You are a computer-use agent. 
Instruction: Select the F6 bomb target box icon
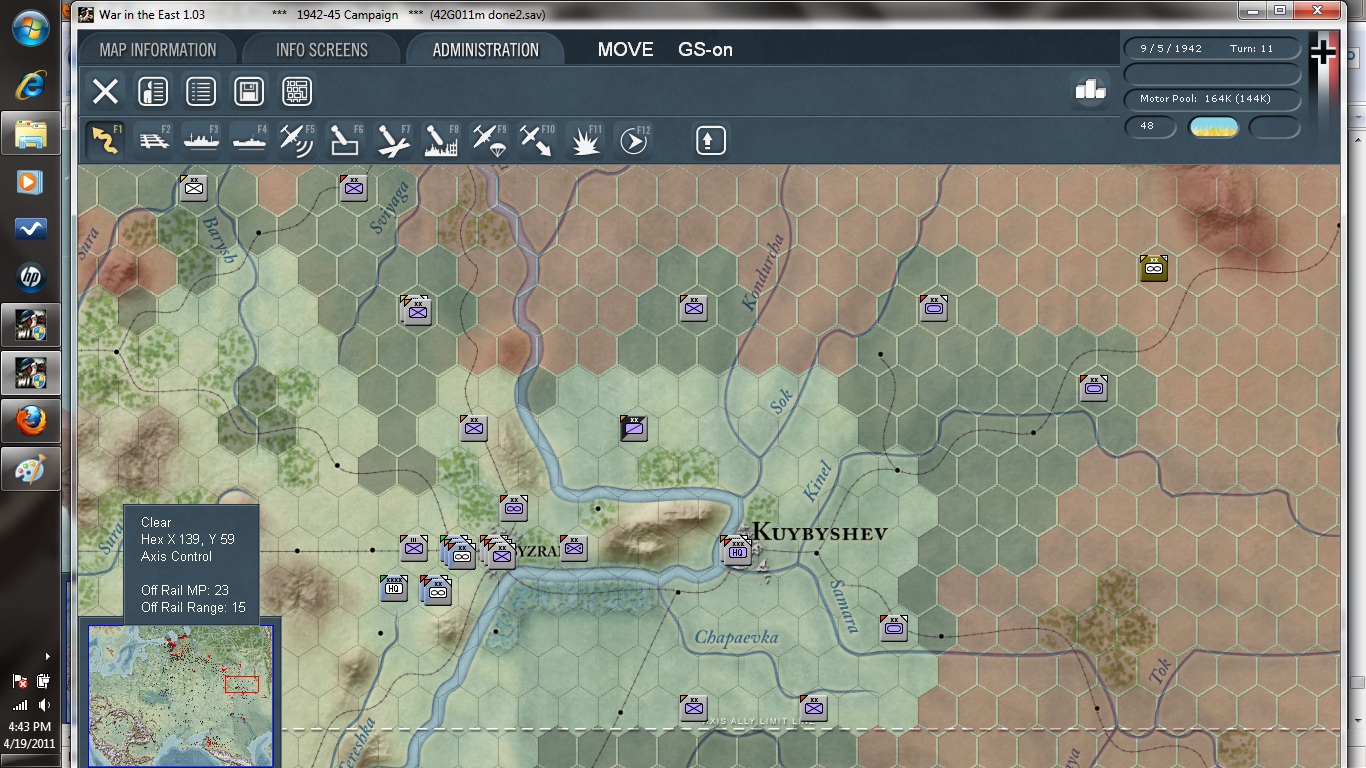(345, 140)
